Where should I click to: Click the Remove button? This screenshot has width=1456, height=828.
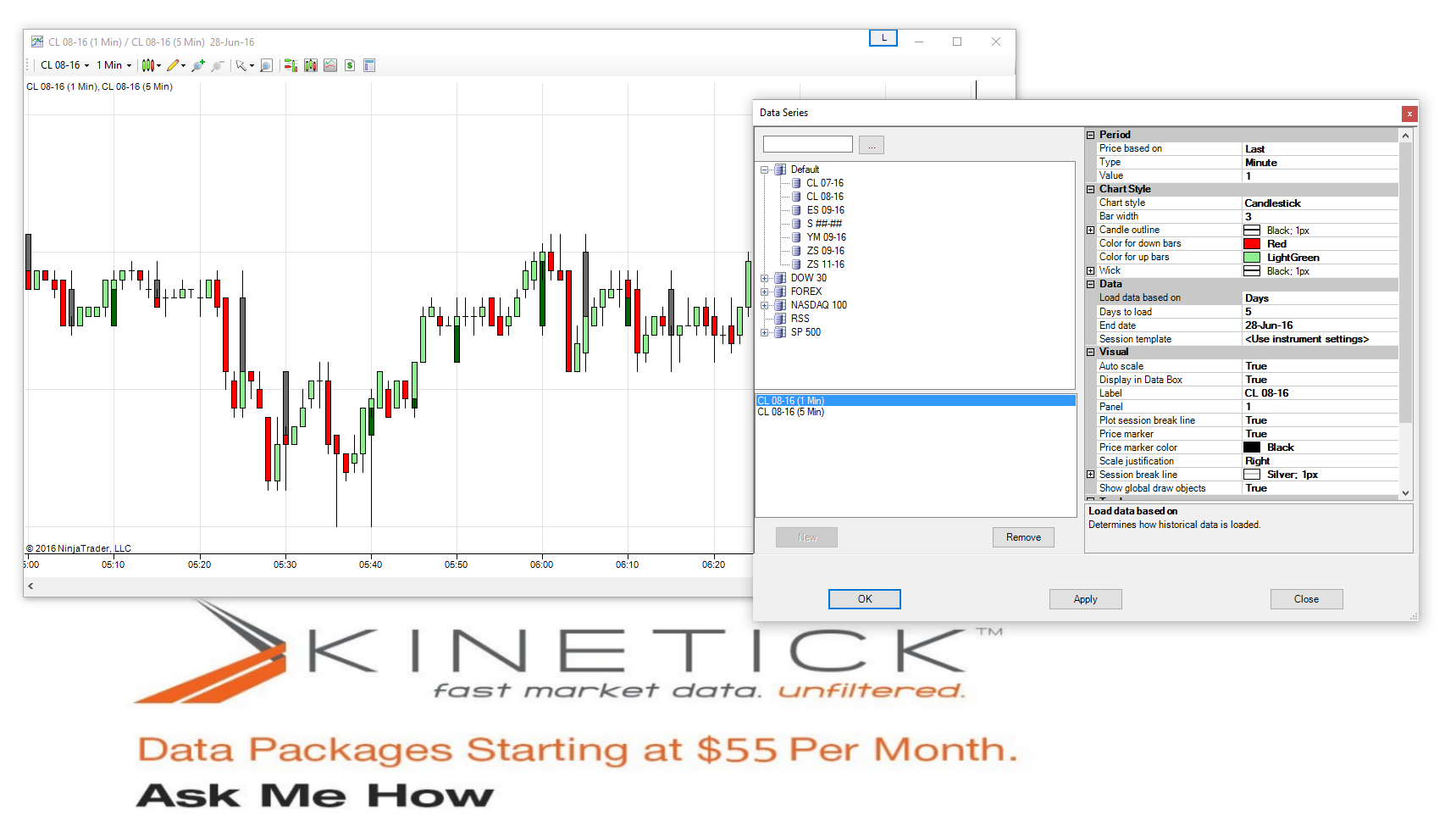tap(1023, 537)
